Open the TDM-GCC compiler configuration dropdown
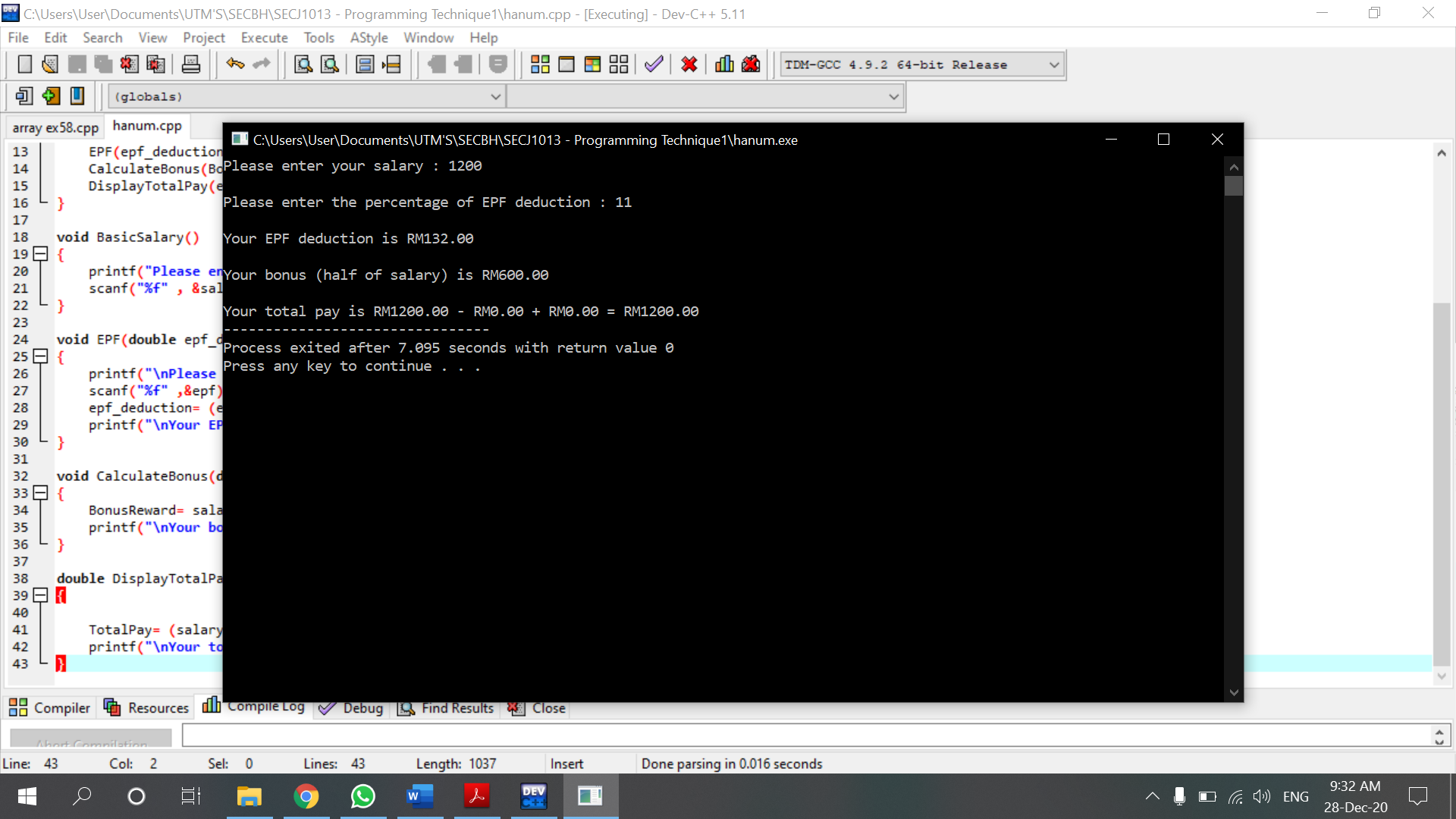 [1054, 64]
